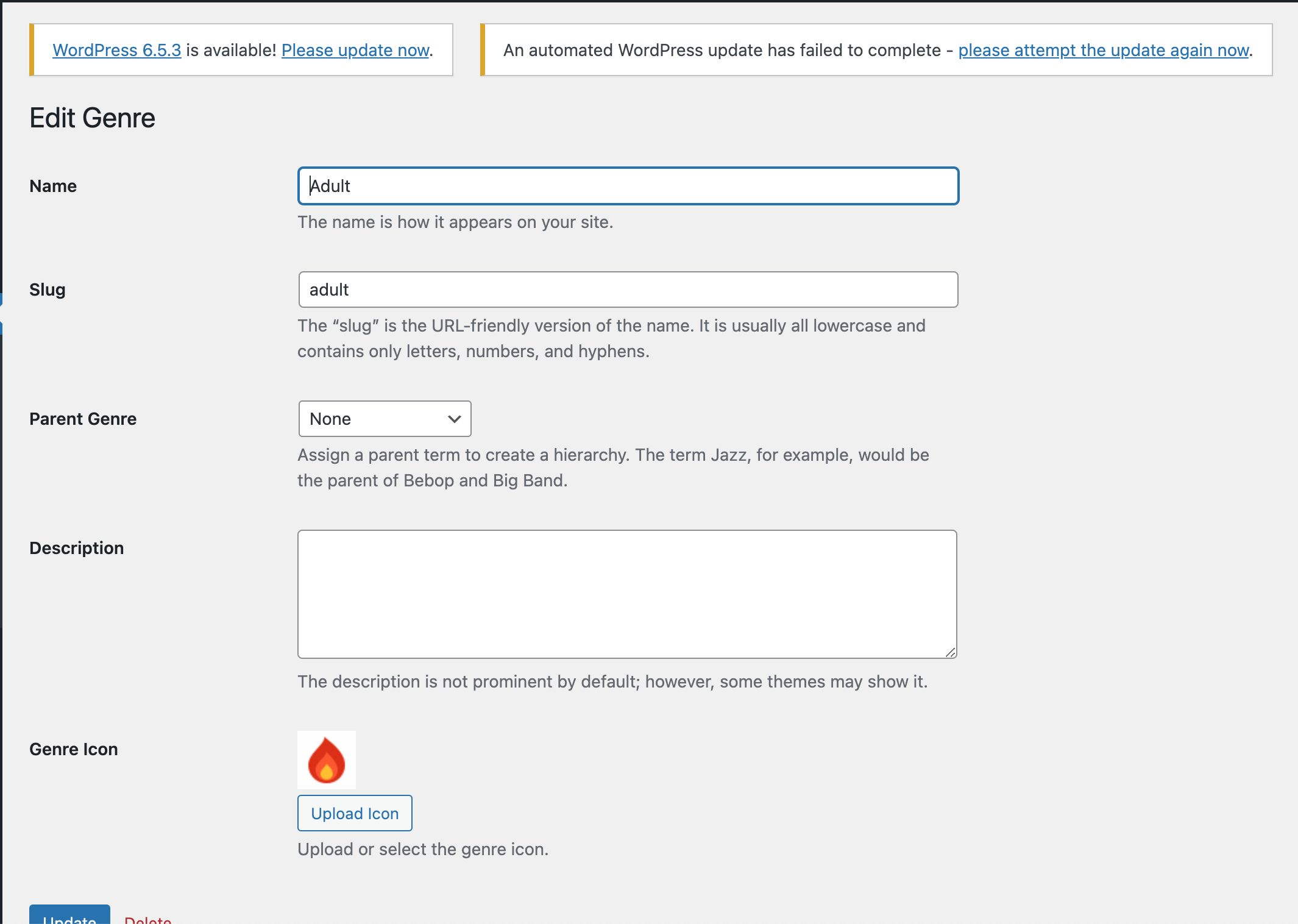Click the Description field label
This screenshot has height=924, width=1298.
coord(77,548)
